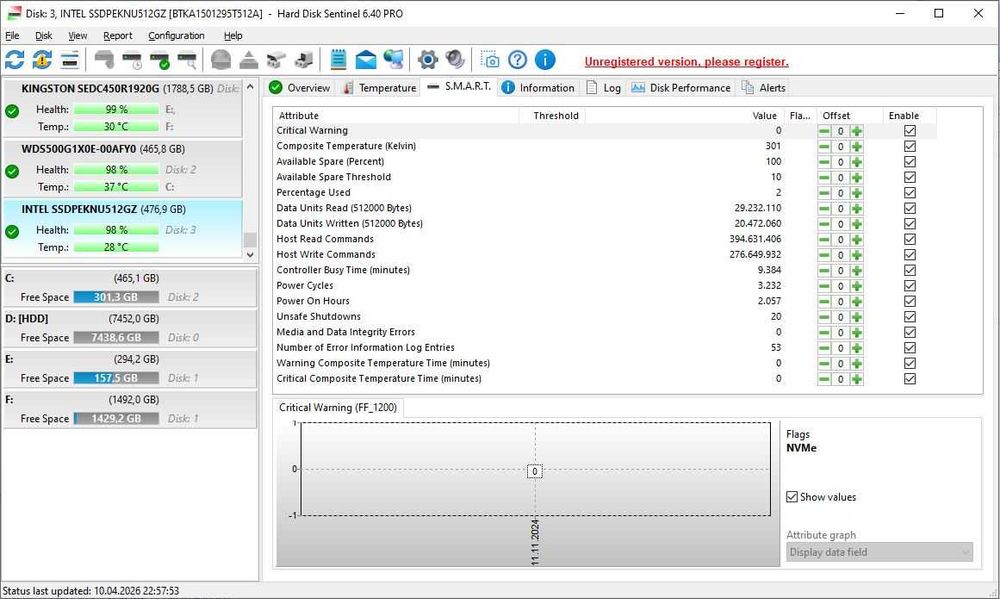Open the Help menu
Screen dimensions: 1000x599
tap(233, 36)
